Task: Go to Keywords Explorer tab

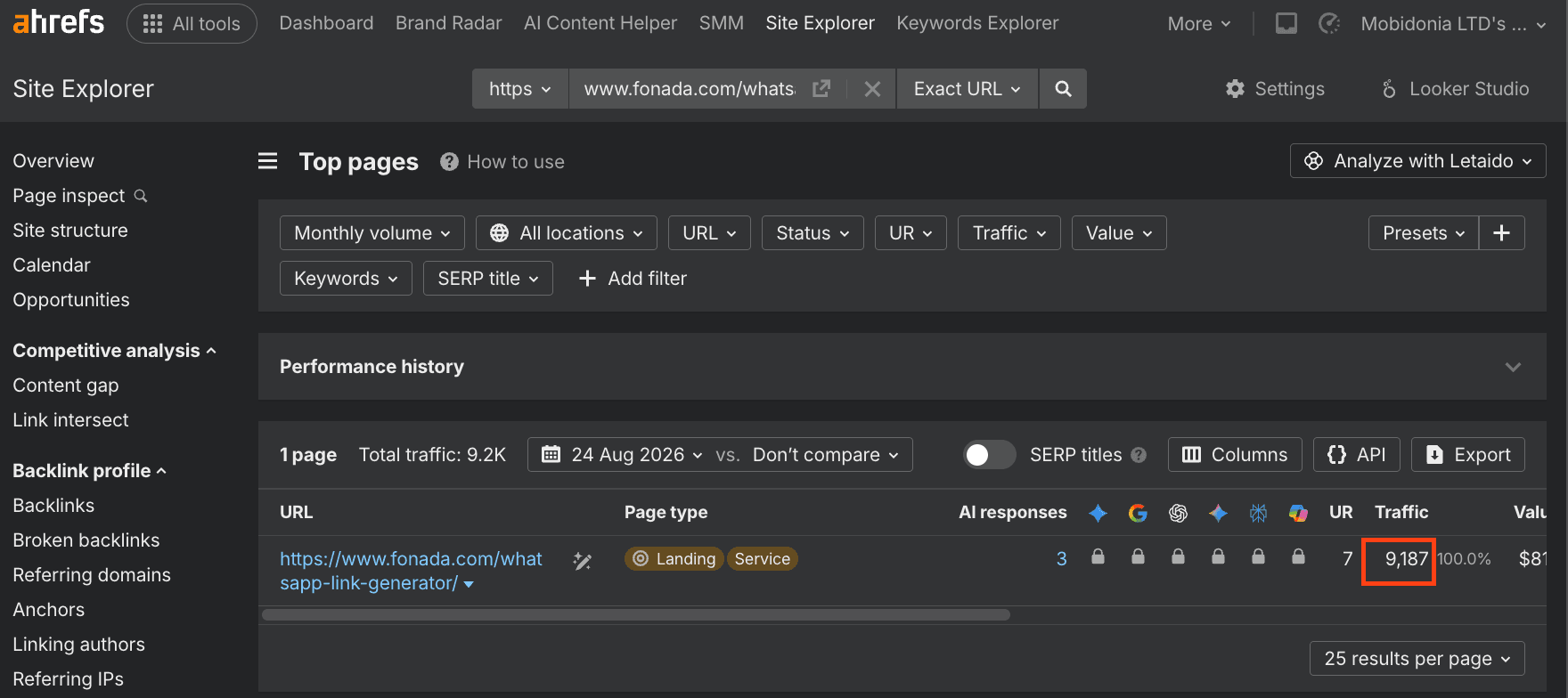Action: pyautogui.click(x=977, y=23)
